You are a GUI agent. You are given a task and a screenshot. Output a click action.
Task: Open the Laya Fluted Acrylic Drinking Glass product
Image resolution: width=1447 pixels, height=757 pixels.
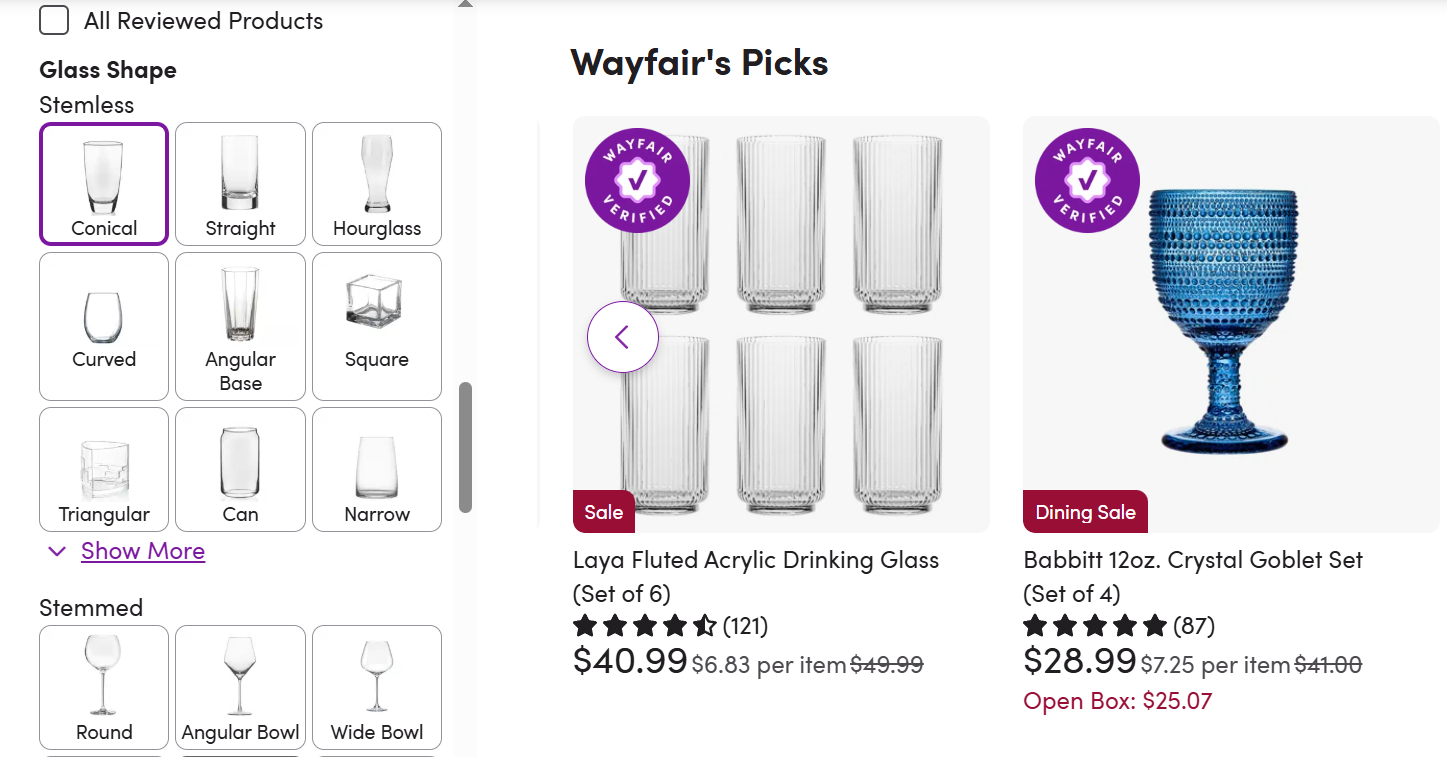point(756,576)
